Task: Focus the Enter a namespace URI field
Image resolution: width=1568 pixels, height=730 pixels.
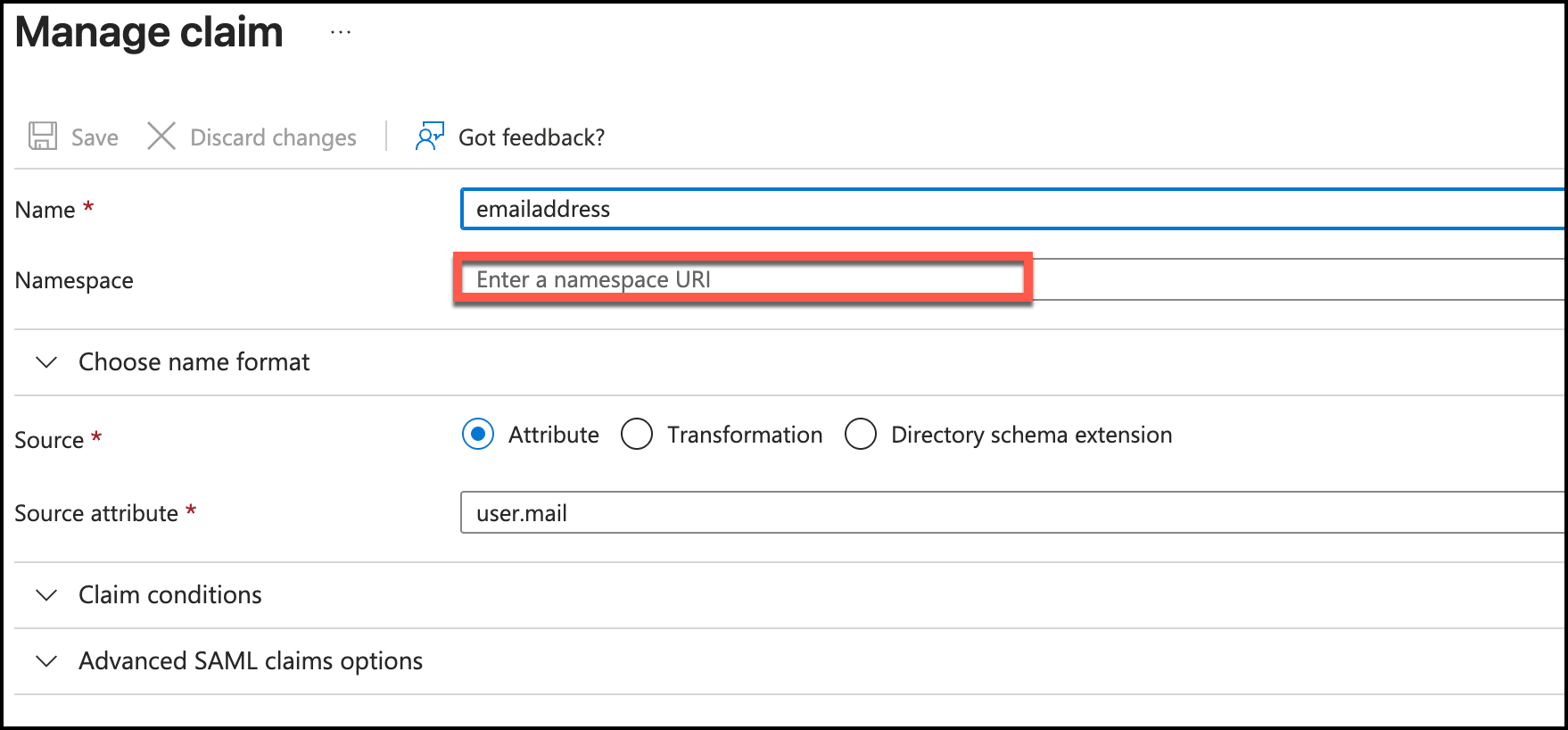Action: coord(742,279)
